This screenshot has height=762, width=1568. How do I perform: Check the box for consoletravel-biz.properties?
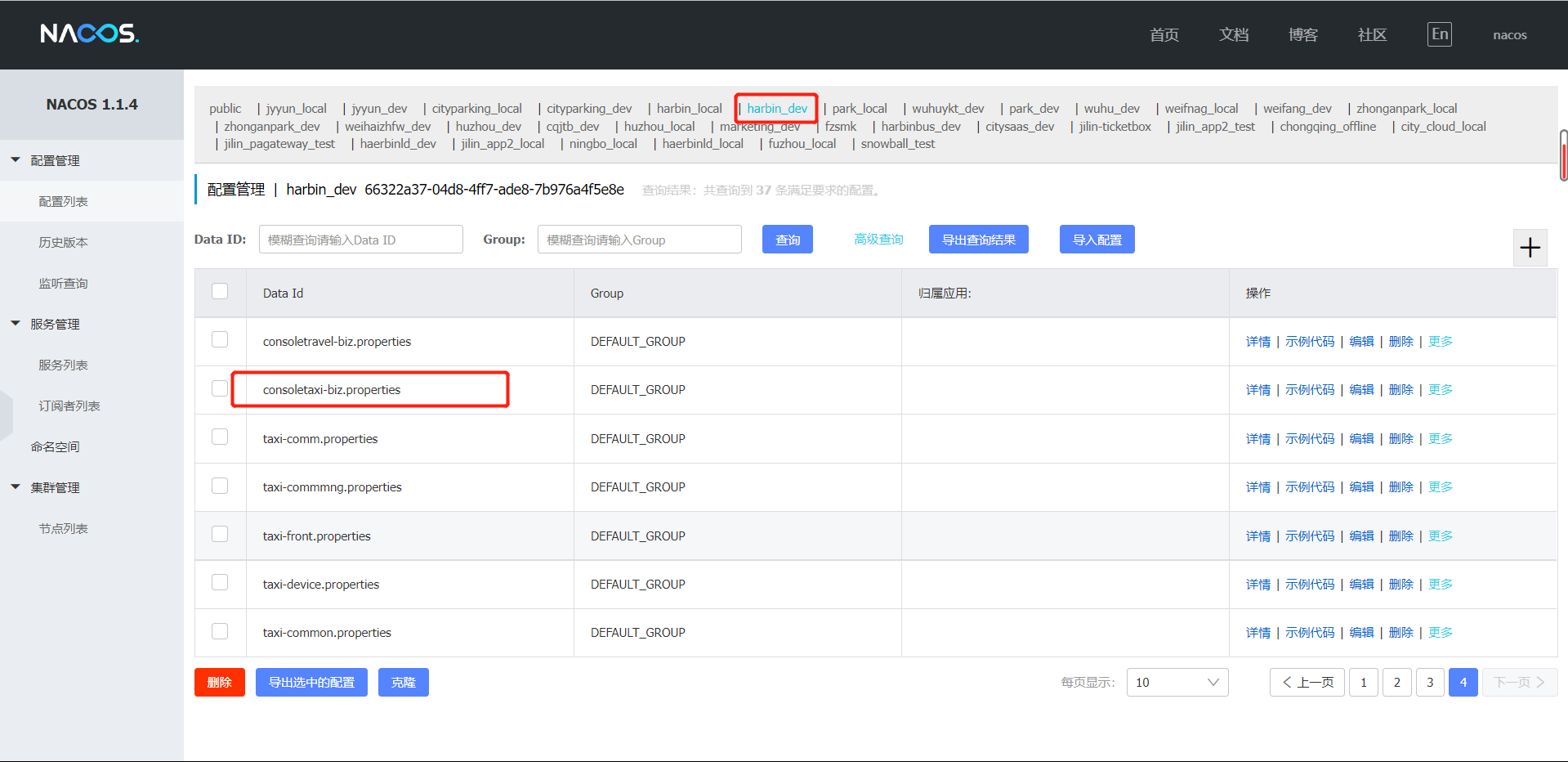click(x=220, y=339)
